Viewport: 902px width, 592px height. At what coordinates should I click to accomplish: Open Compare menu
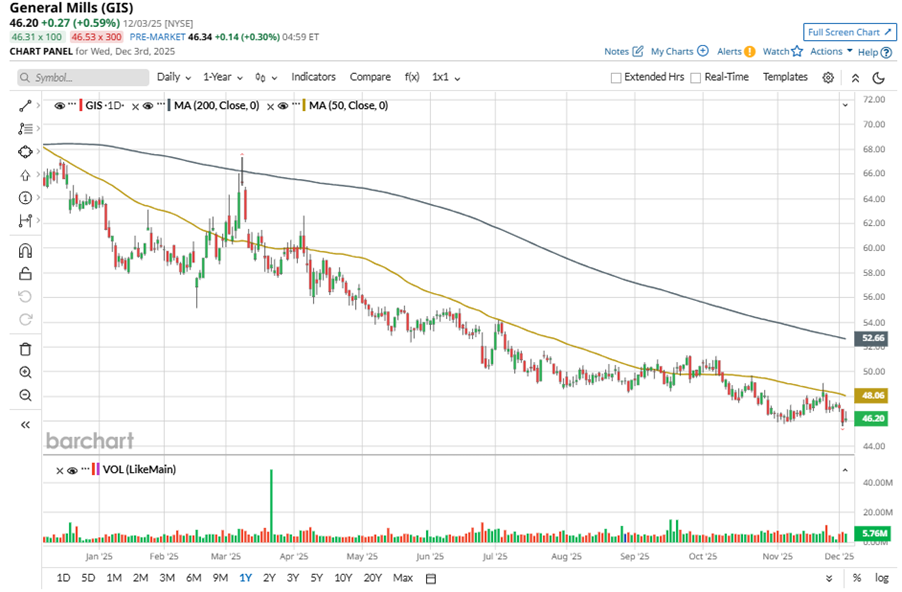pos(370,77)
